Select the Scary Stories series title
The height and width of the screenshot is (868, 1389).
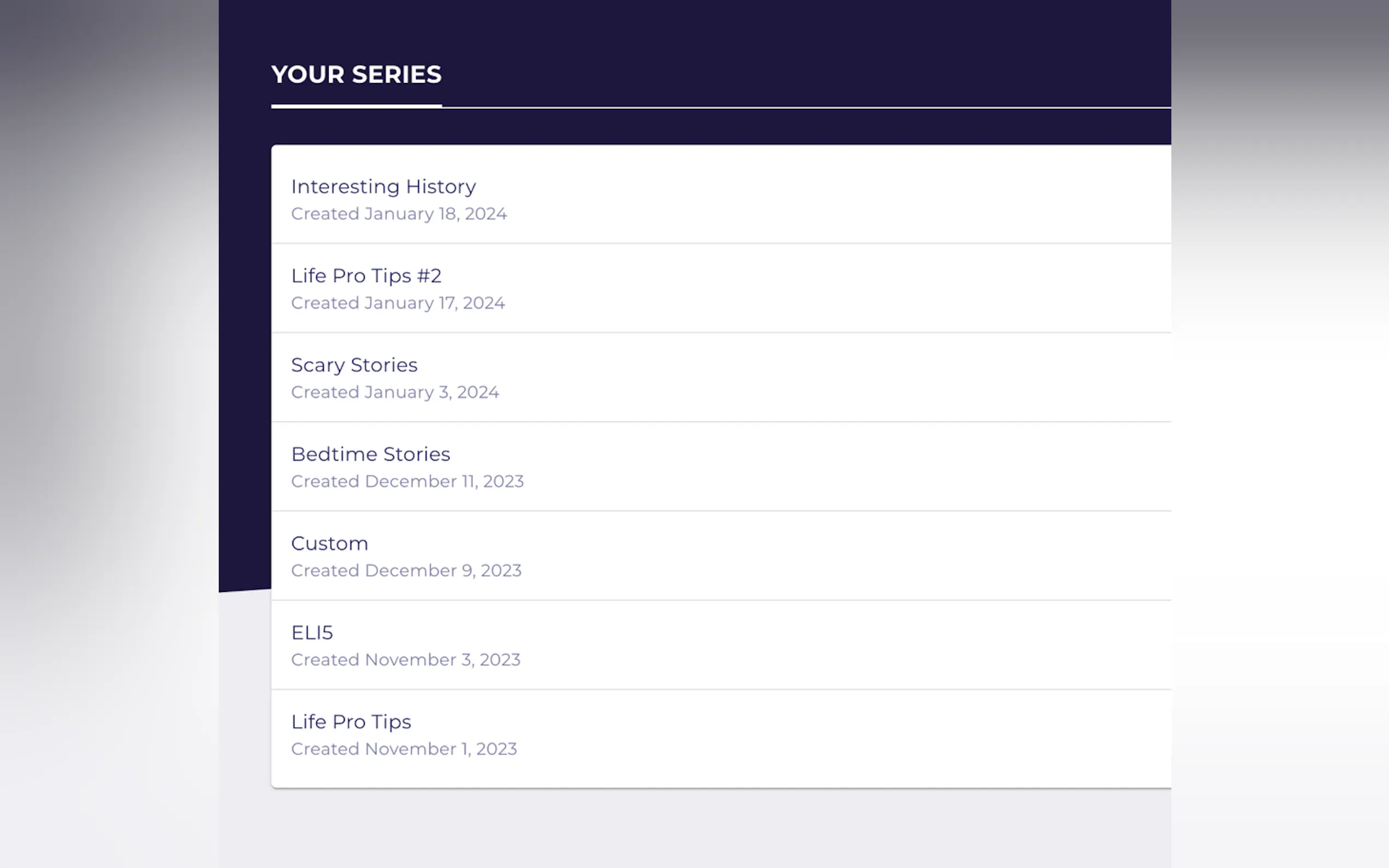click(x=354, y=365)
